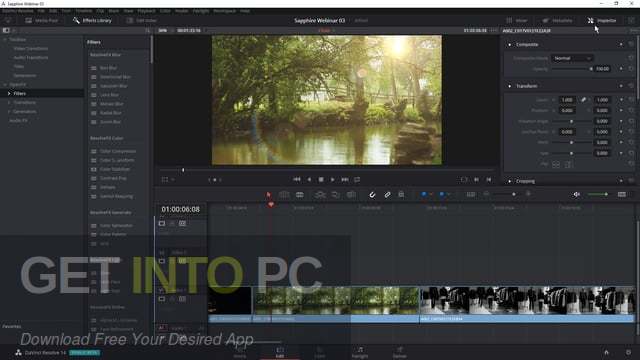Collapse the Toolbox tree node
640x360 pixels.
pos(5,40)
